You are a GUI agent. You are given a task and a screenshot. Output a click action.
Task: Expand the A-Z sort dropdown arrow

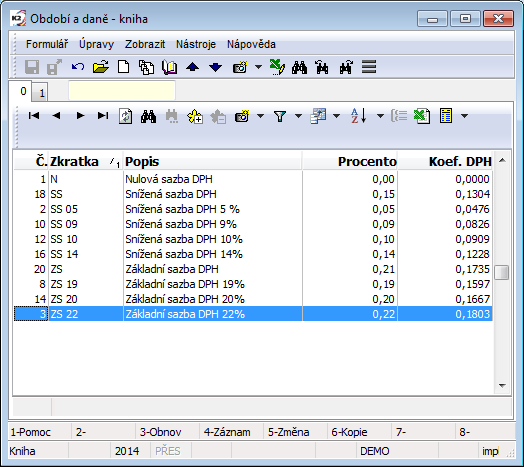coord(380,116)
